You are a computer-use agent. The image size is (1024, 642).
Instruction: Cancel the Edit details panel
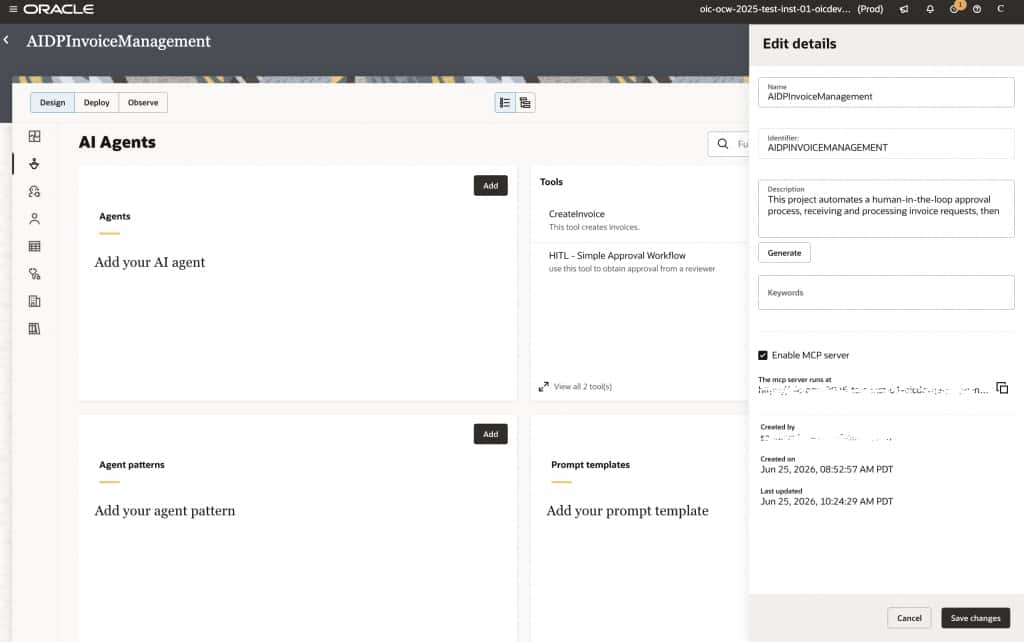pyautogui.click(x=909, y=618)
